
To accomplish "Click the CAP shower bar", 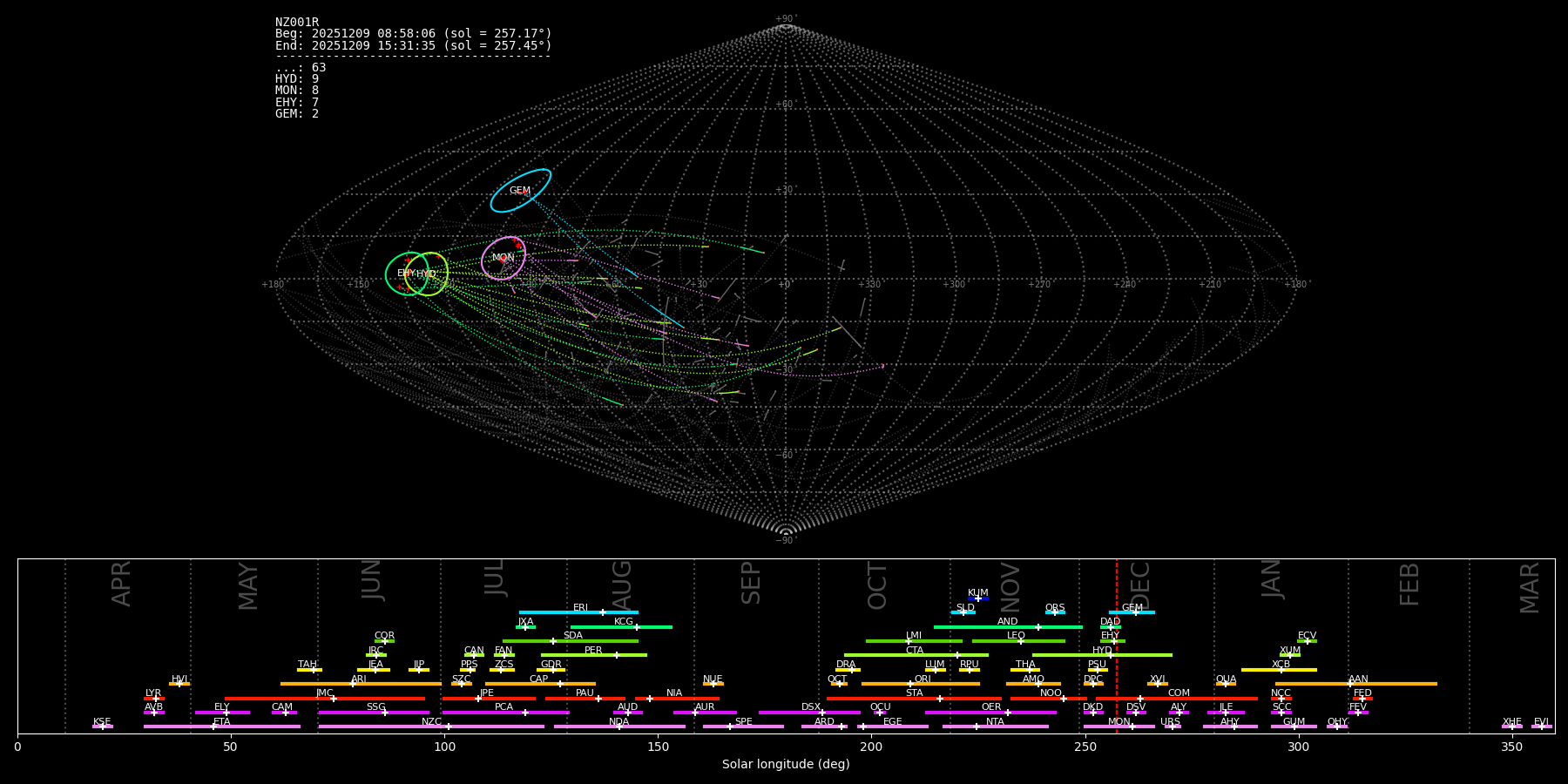I will point(540,684).
